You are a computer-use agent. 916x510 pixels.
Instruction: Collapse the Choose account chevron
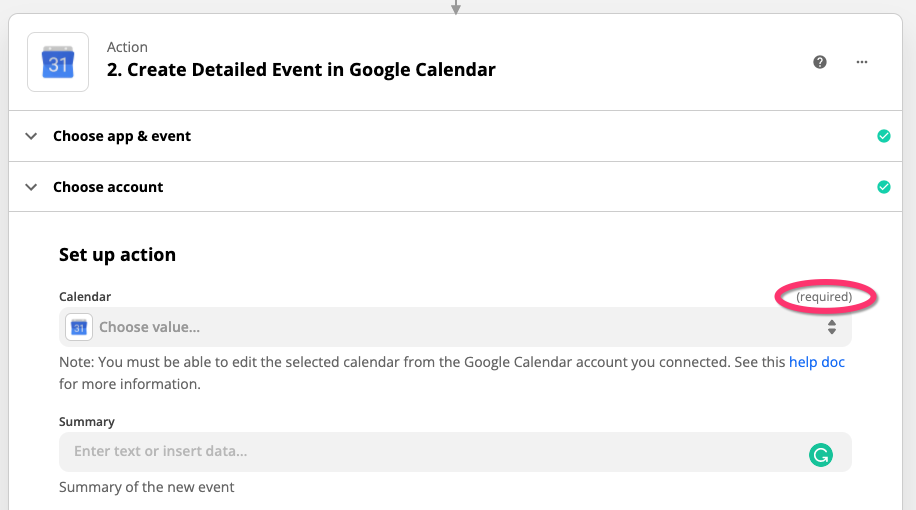pos(31,187)
